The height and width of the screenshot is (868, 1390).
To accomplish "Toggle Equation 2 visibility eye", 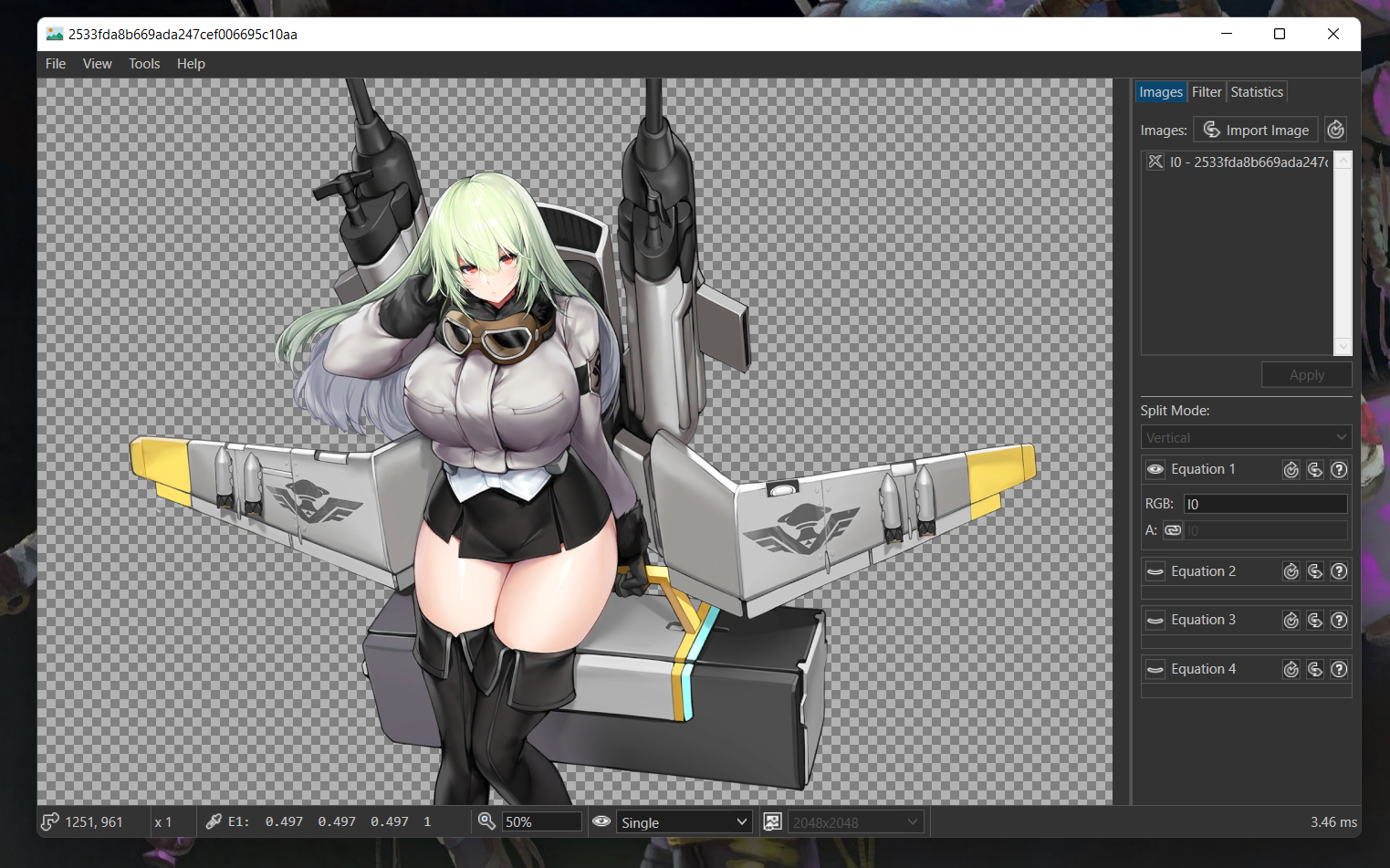I will [1155, 571].
